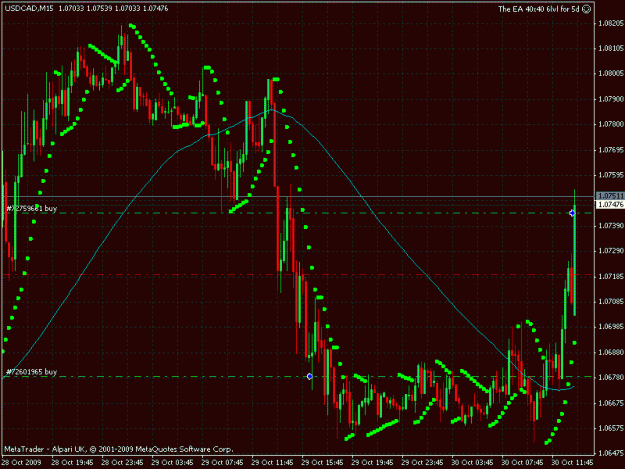Click the 1.07800 price scale label
Image resolution: width=625 pixels, height=469 pixels.
click(x=611, y=124)
